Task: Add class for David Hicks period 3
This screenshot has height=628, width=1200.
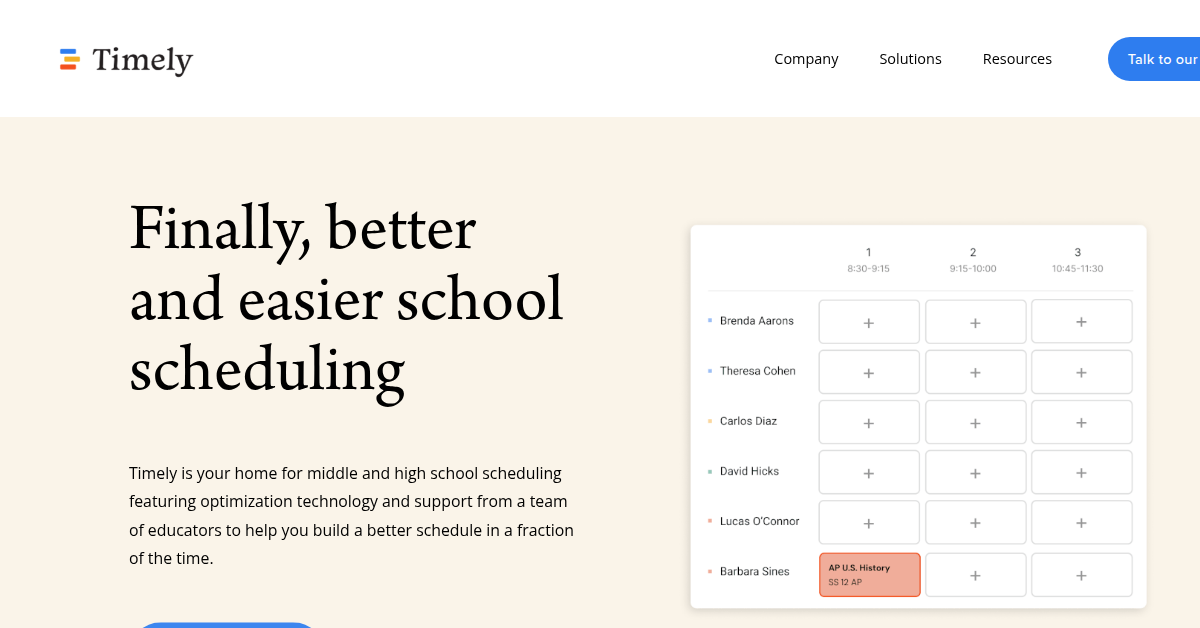Action: point(1081,472)
